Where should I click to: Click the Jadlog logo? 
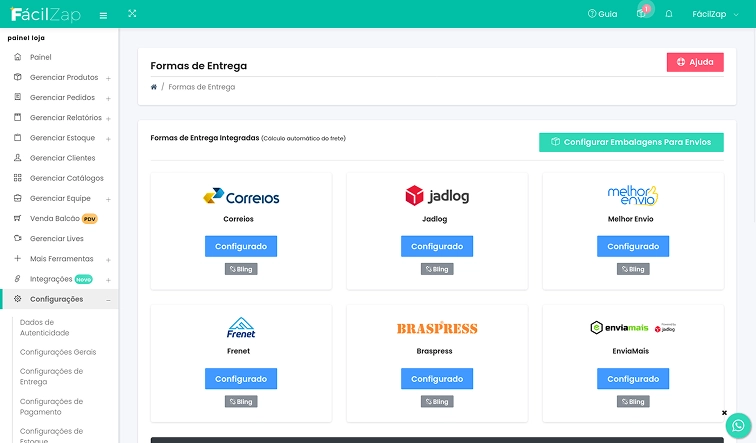tap(437, 196)
